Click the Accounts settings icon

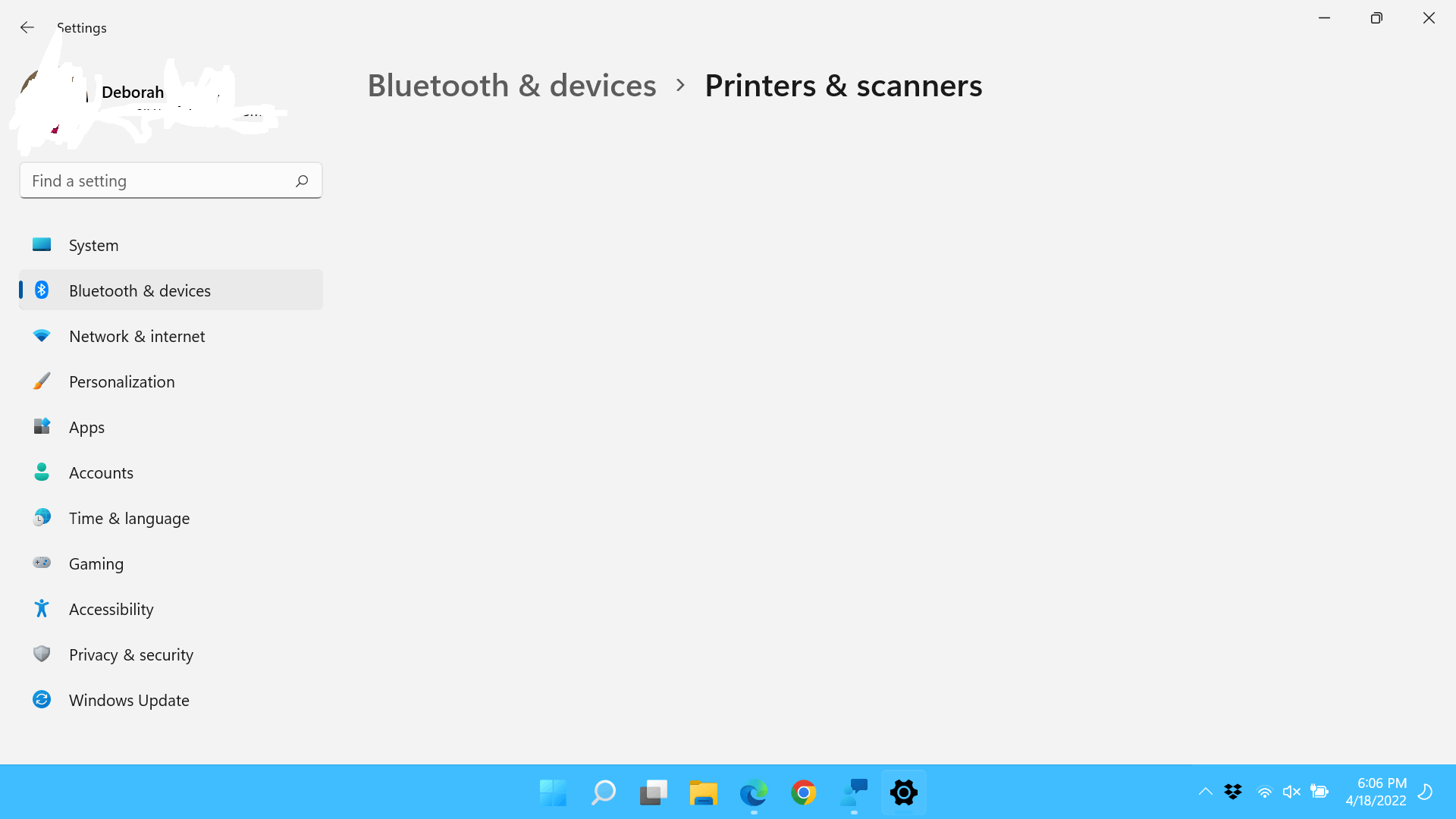[x=40, y=471]
